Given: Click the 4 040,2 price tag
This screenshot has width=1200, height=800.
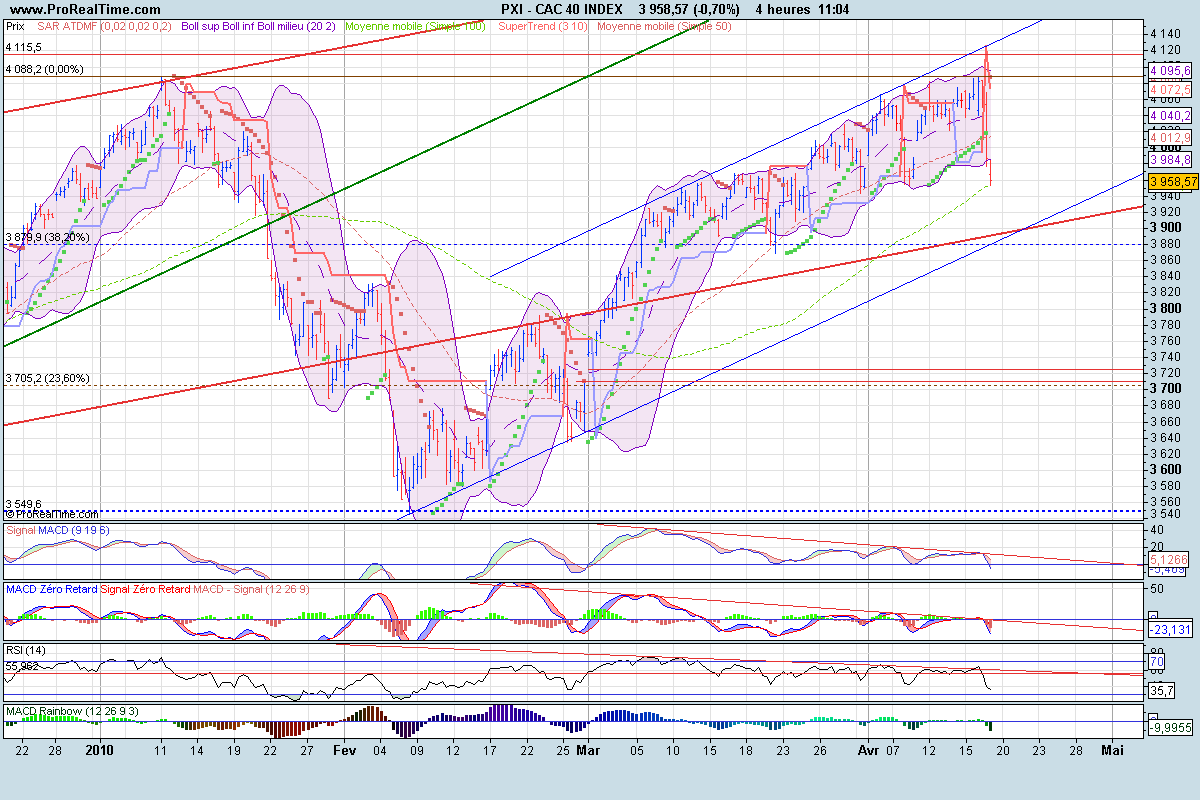Looking at the screenshot, I should 1170,116.
